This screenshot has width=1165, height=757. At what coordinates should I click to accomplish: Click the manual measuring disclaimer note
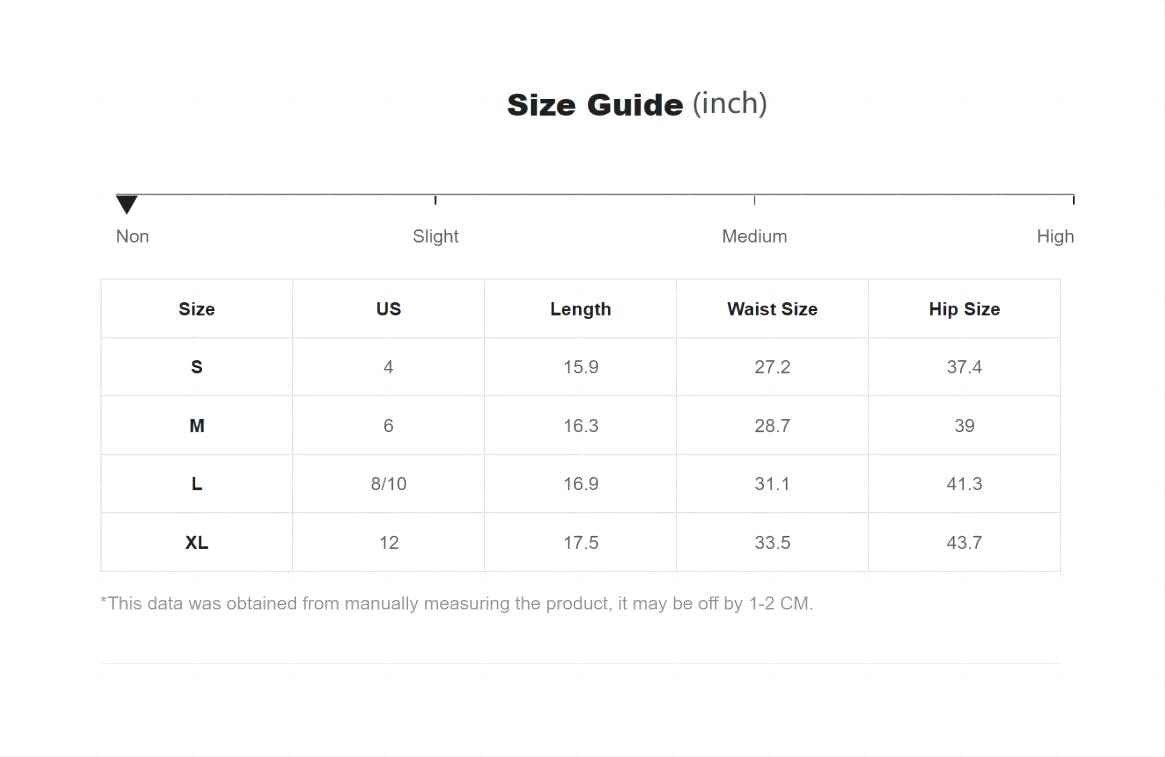(x=457, y=603)
